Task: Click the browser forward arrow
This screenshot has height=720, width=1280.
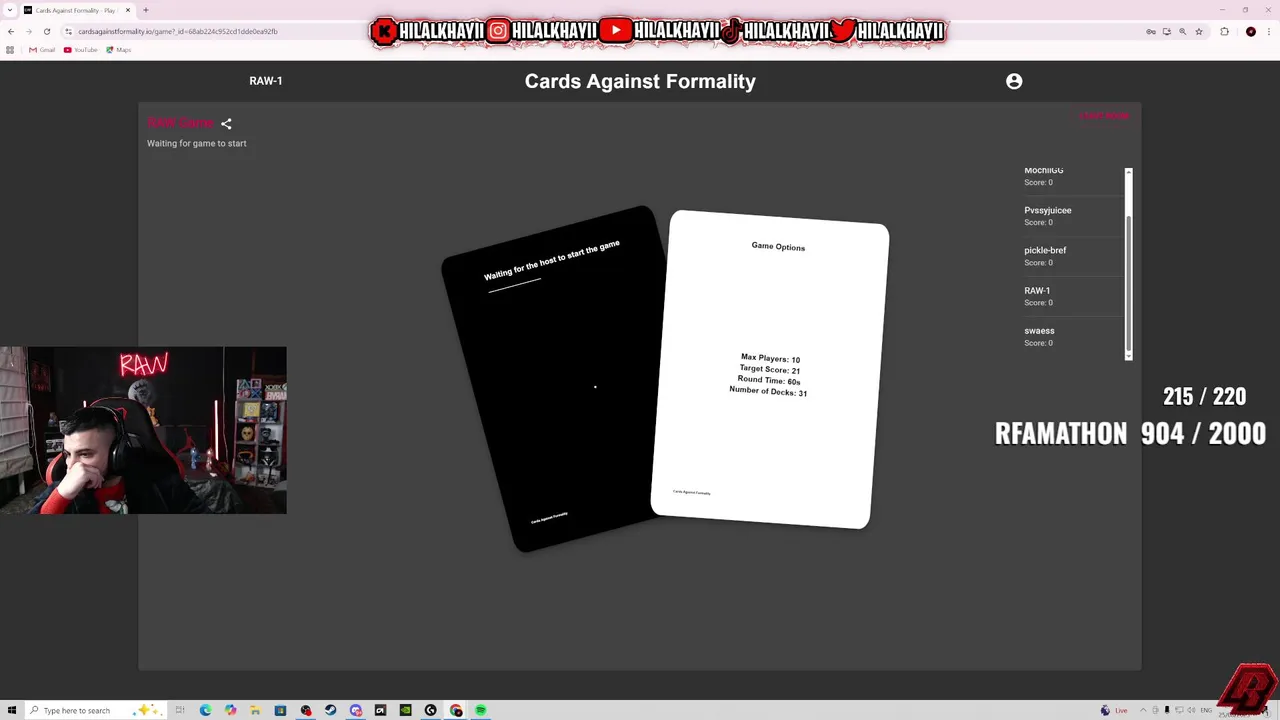Action: click(x=29, y=31)
